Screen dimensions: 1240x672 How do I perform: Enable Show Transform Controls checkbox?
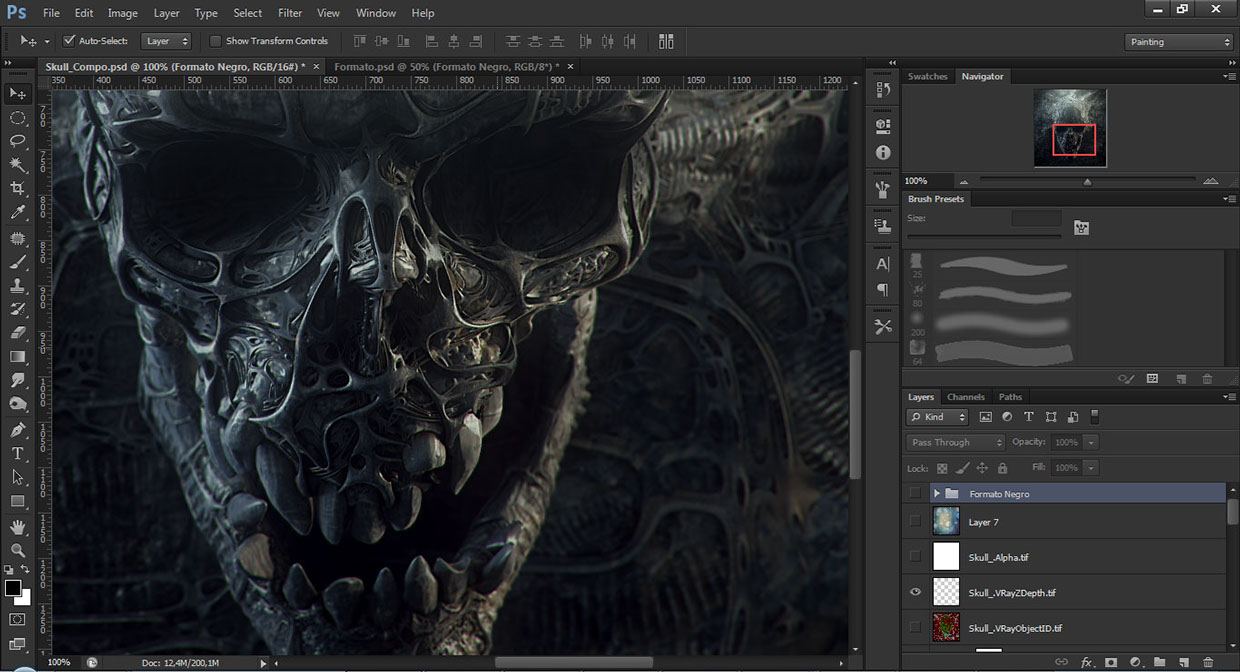215,41
